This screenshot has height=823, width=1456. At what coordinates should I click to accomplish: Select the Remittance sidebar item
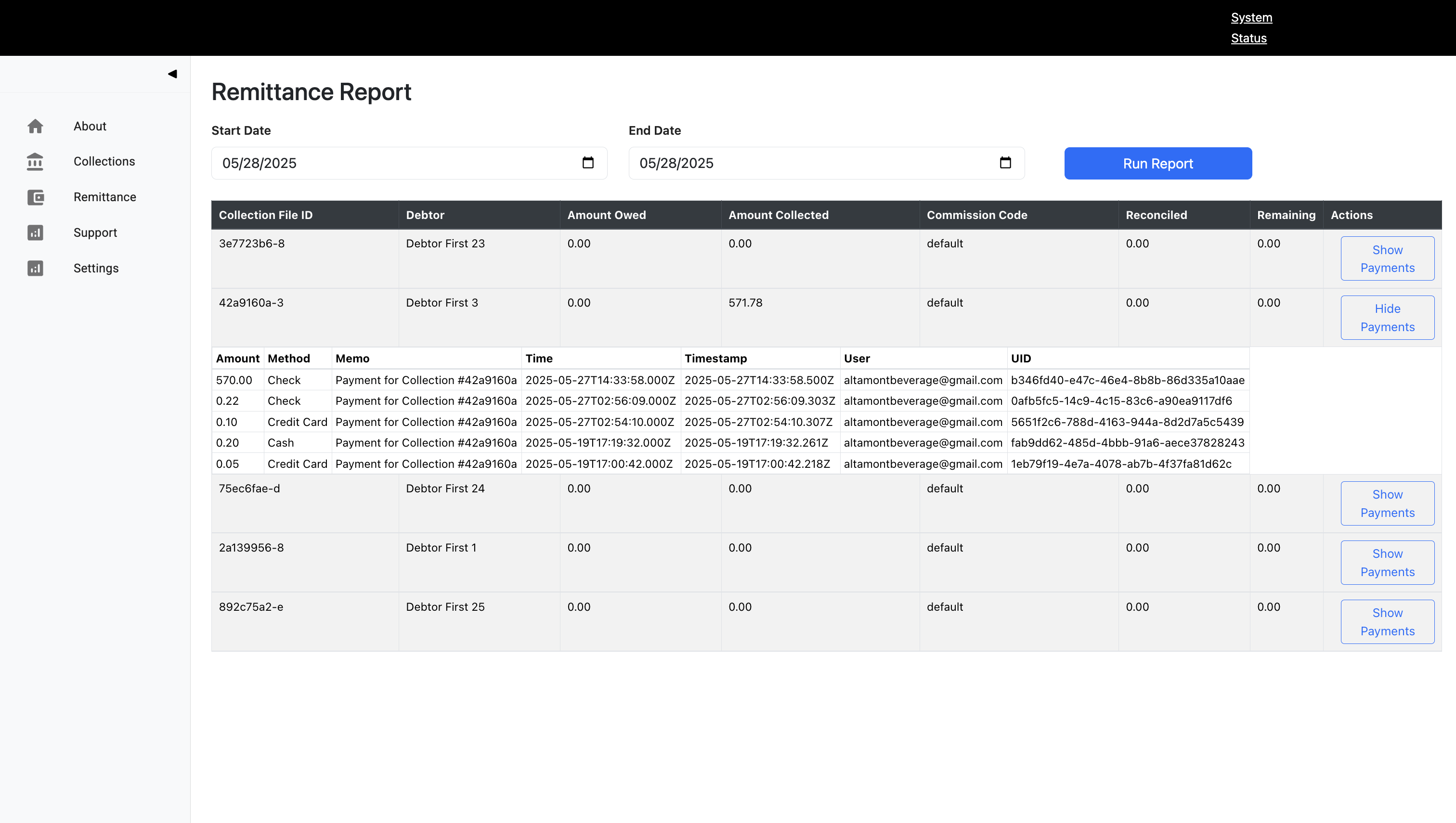coord(104,197)
